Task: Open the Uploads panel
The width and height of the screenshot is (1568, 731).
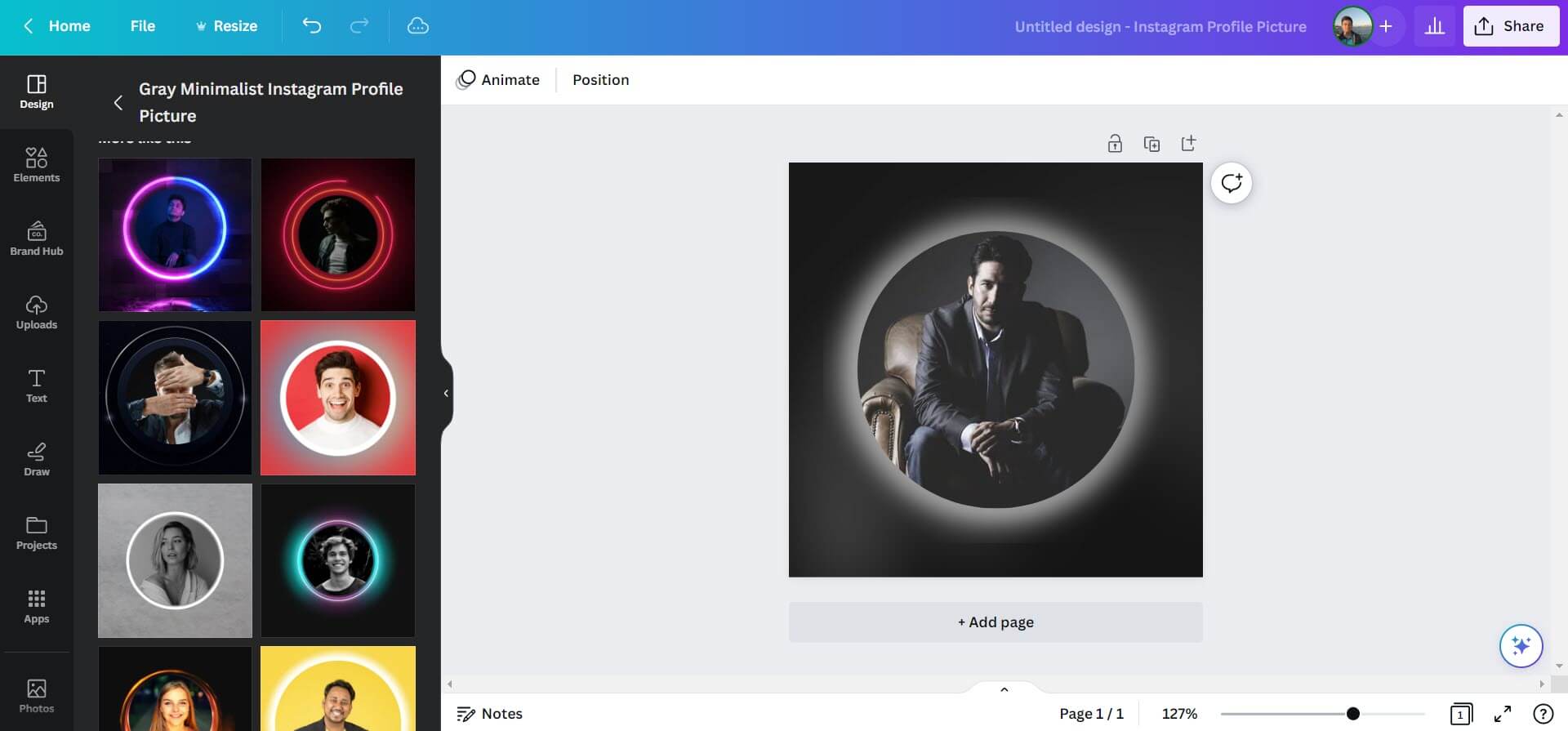Action: 36,311
